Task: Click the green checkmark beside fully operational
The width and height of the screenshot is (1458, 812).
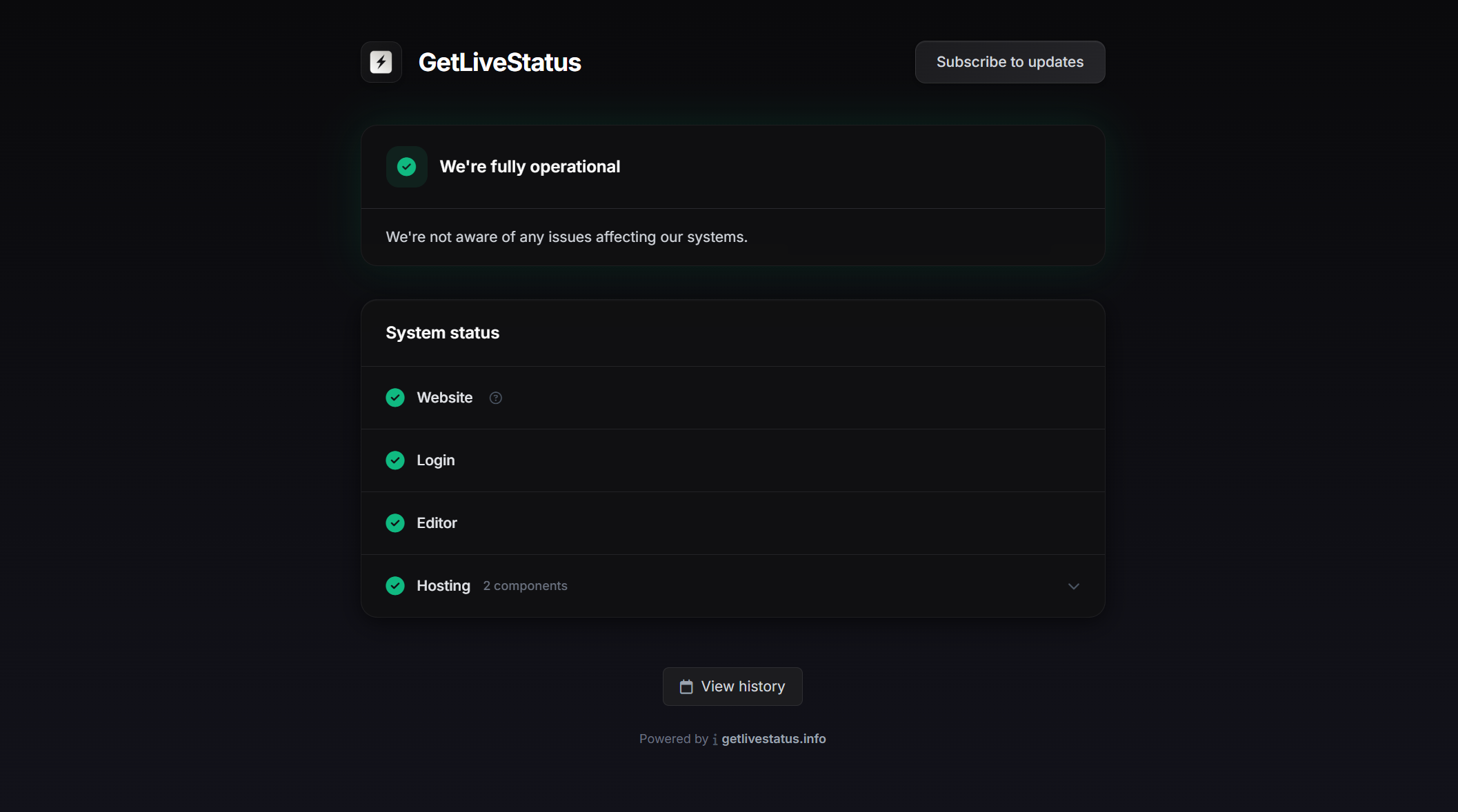Action: click(406, 167)
